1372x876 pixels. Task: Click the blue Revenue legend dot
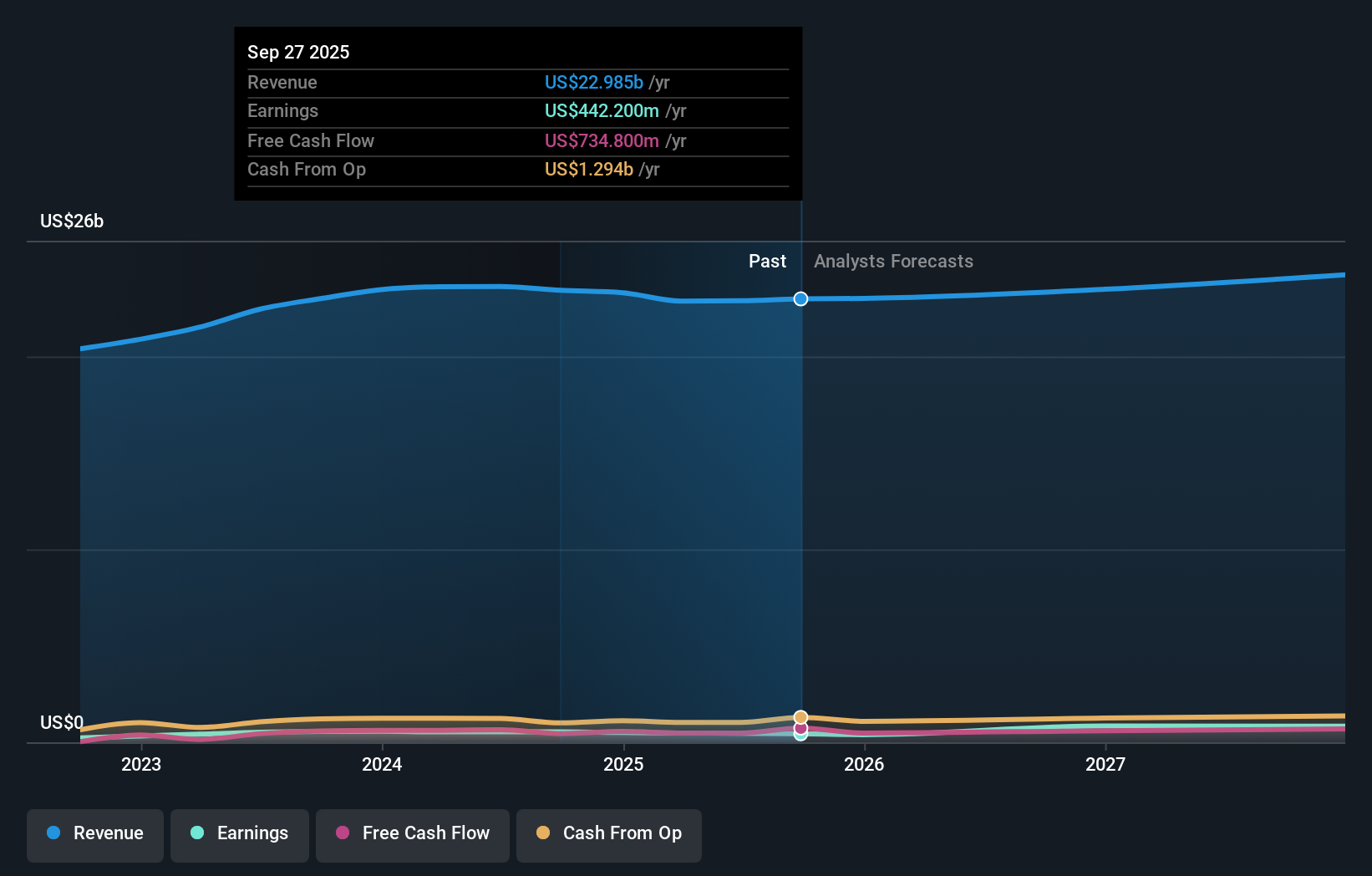point(53,833)
